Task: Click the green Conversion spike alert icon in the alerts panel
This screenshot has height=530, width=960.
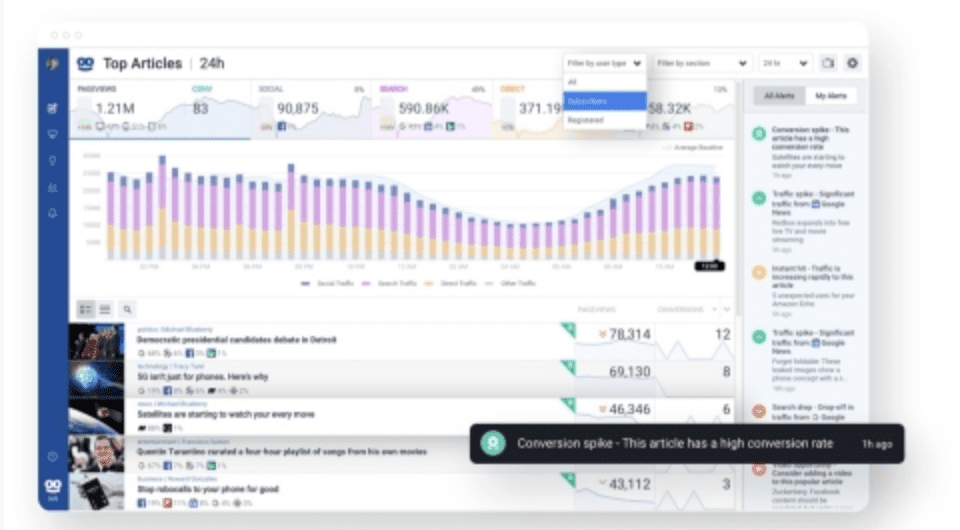Action: point(759,134)
